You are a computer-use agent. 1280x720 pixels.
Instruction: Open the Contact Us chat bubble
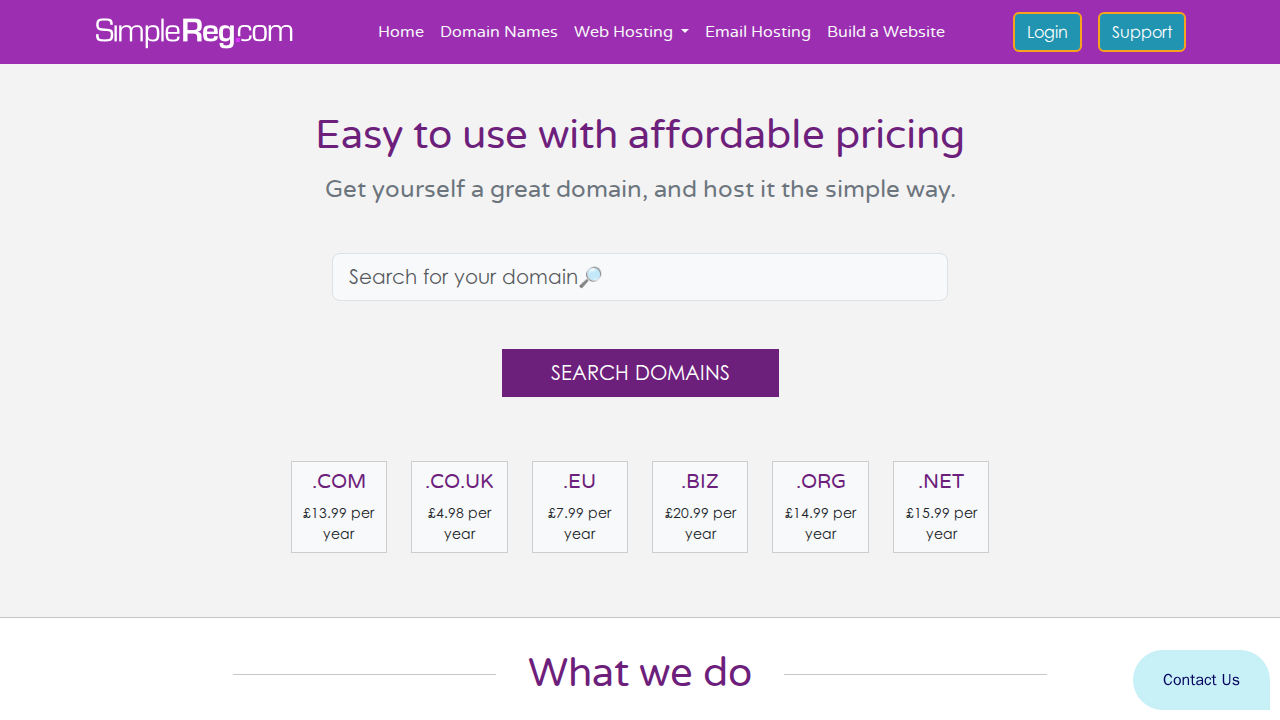click(x=1201, y=680)
